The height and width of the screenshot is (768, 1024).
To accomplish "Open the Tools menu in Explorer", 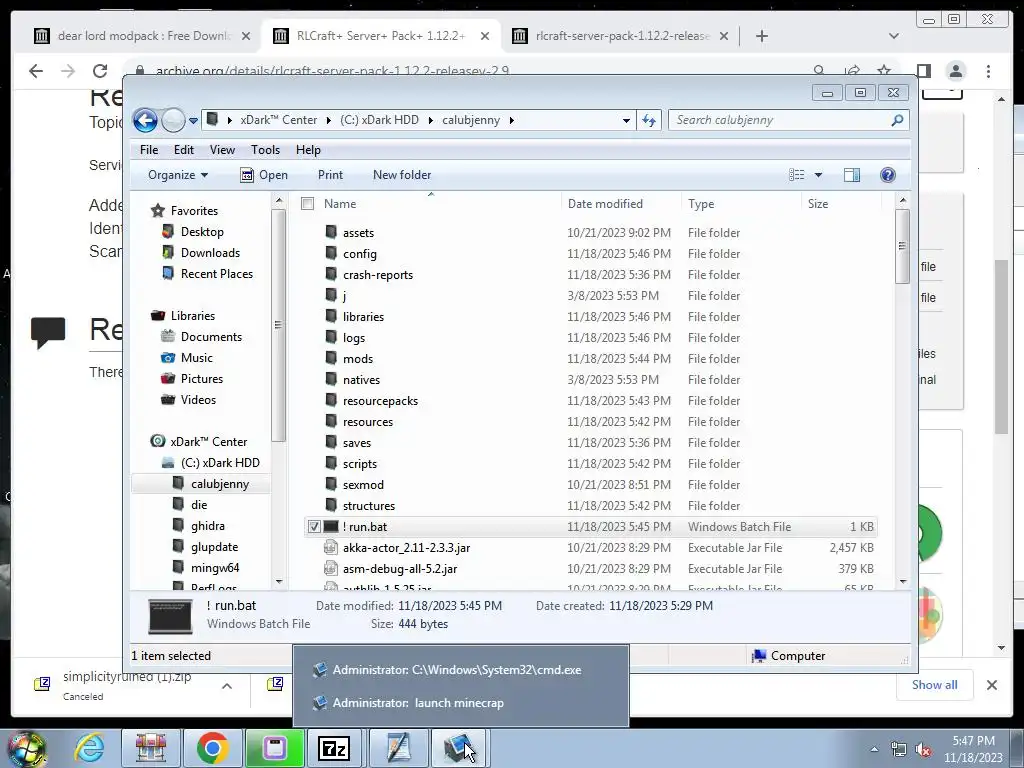I will (x=265, y=150).
